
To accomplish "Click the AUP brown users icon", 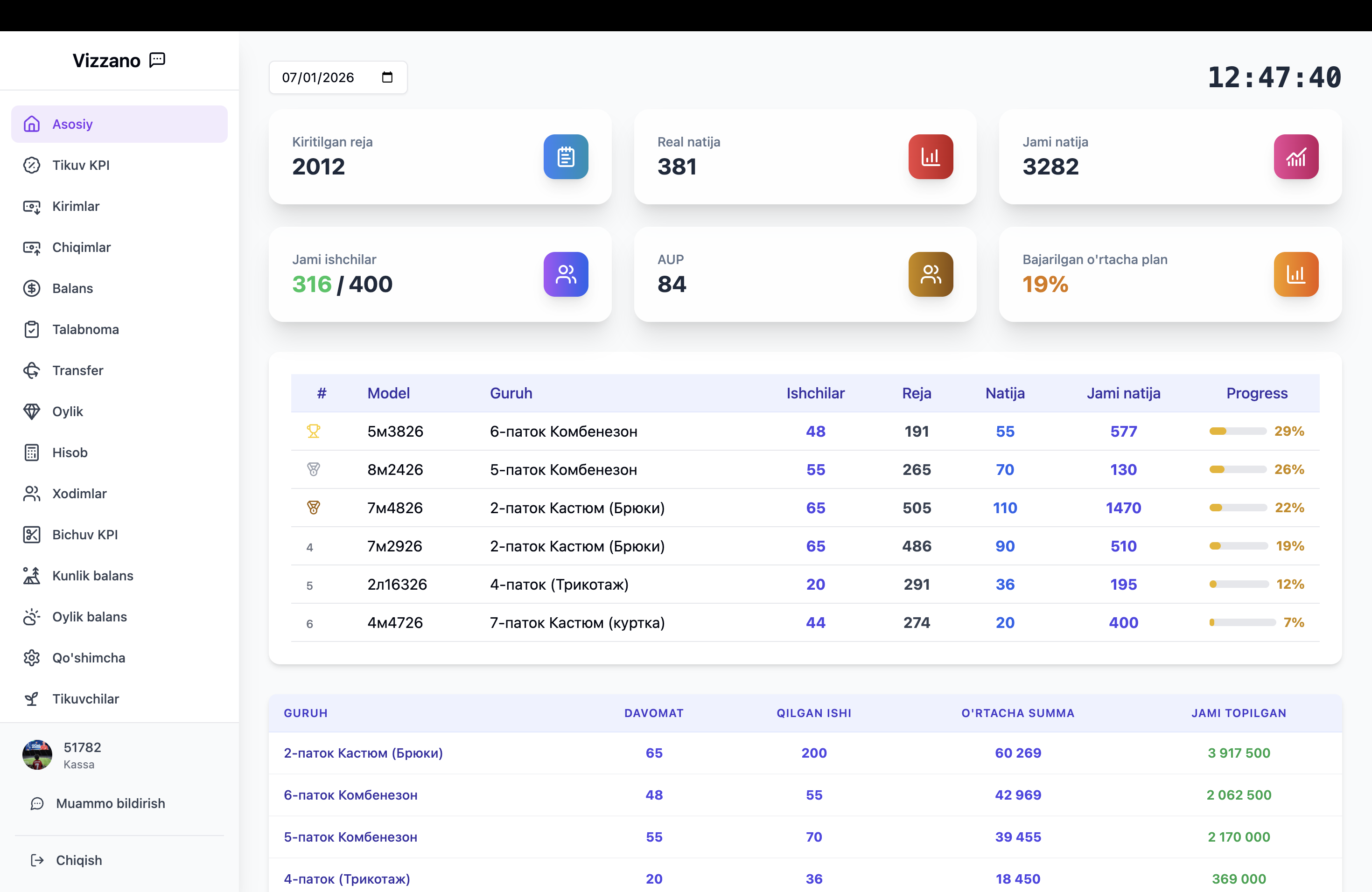I will pos(930,274).
